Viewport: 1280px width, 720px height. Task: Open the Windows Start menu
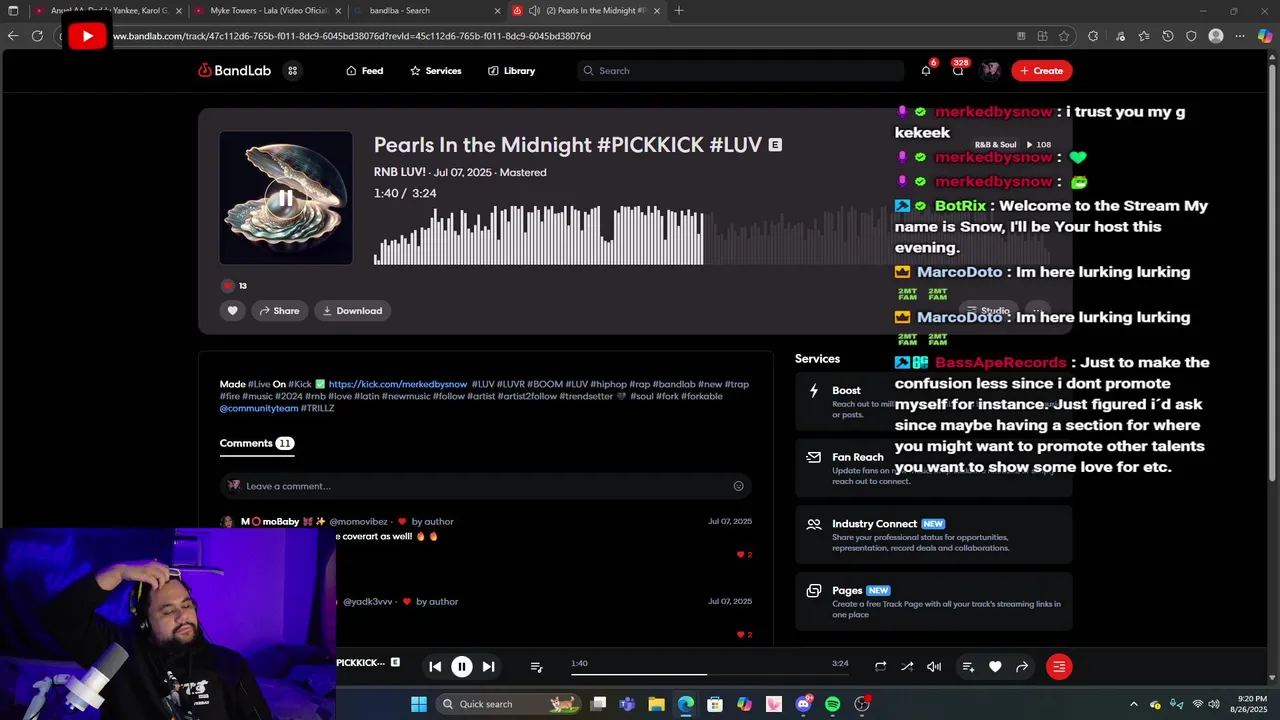418,704
